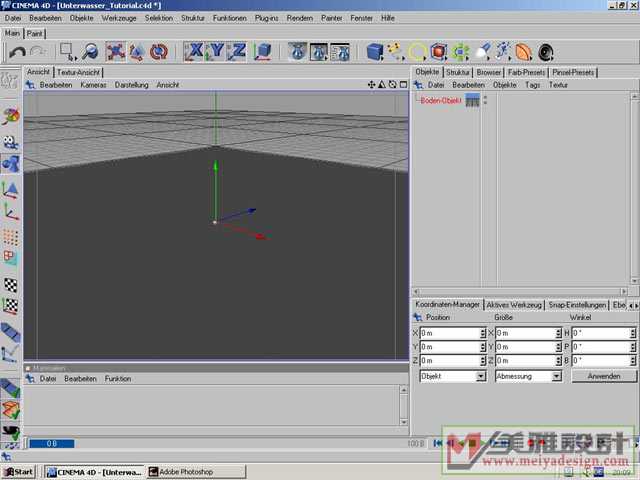This screenshot has height=480, width=640.
Task: Select Boden-Objekt in object manager
Action: [x=441, y=100]
